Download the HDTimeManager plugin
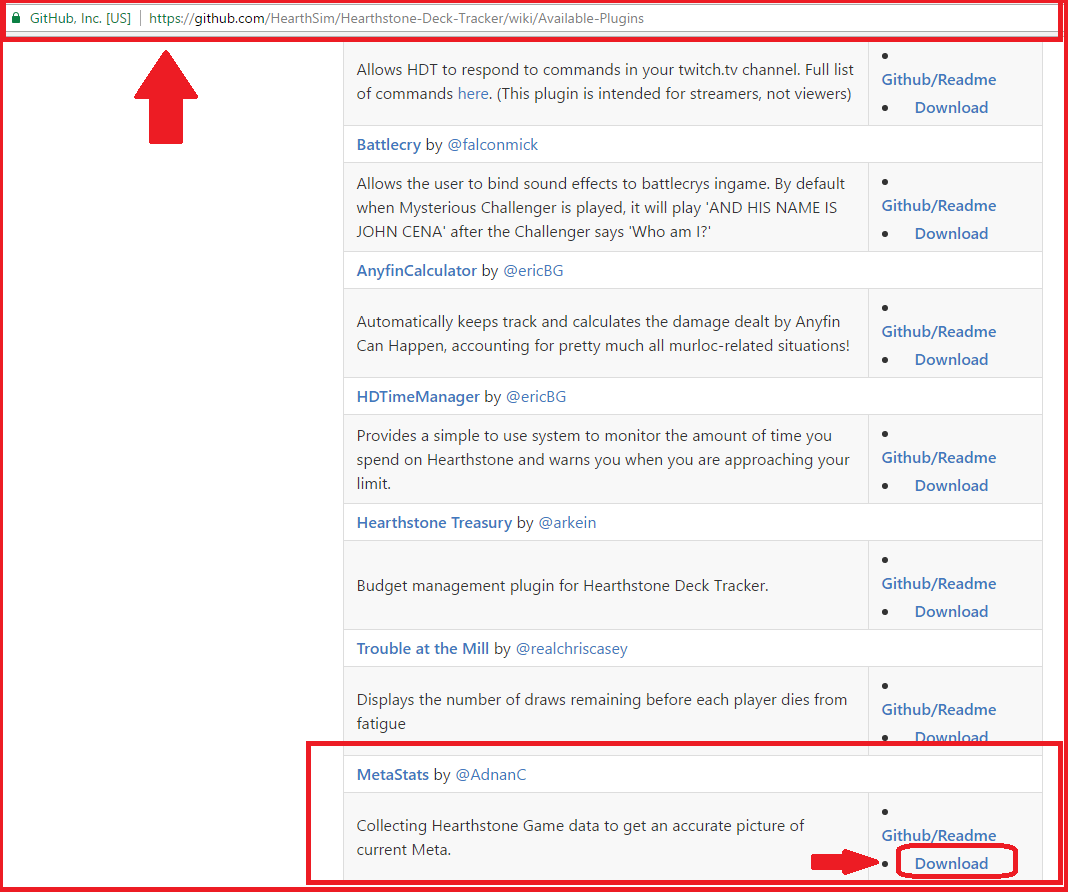This screenshot has height=892, width=1068. point(951,485)
